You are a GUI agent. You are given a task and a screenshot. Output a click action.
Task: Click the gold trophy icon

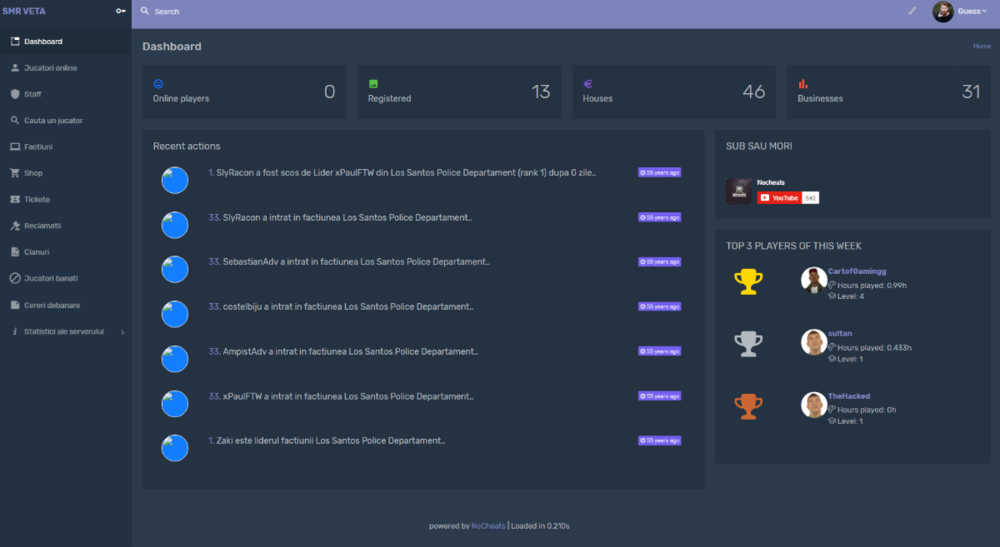pyautogui.click(x=748, y=281)
